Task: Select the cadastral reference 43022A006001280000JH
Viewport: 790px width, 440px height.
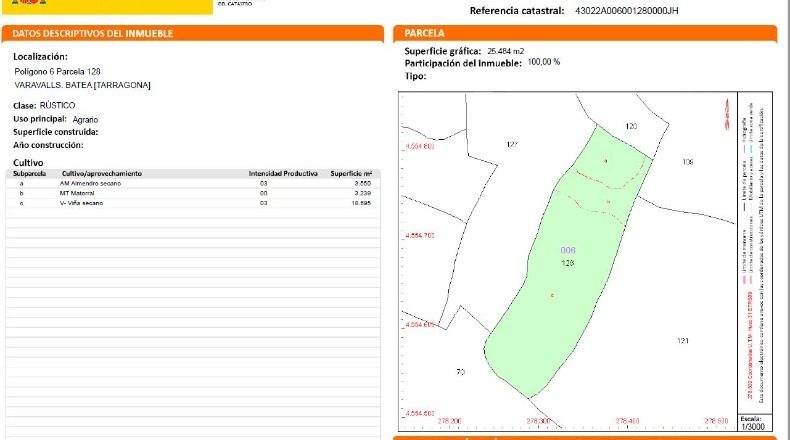Action: click(x=626, y=11)
